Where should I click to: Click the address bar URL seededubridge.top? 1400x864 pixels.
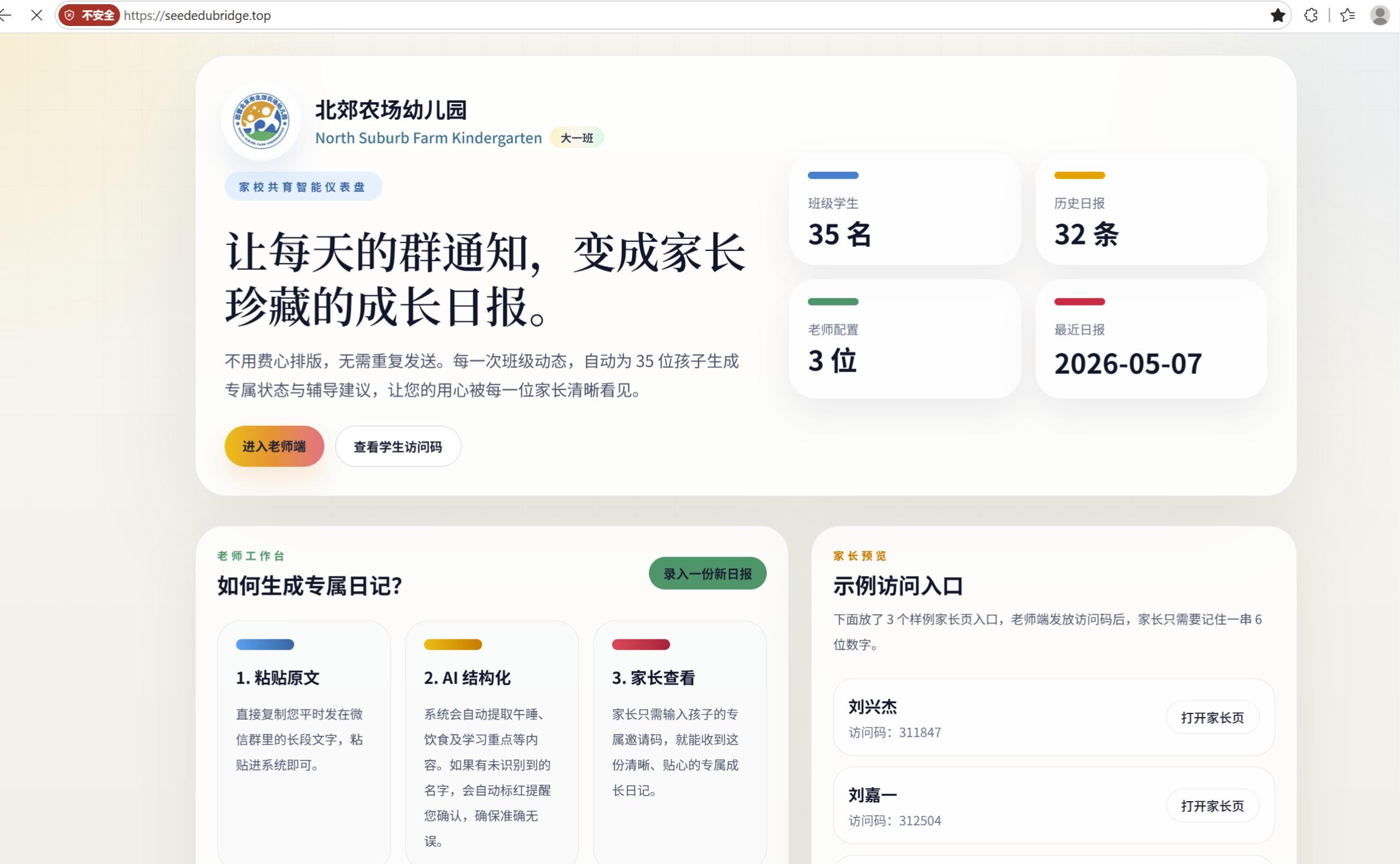point(197,15)
